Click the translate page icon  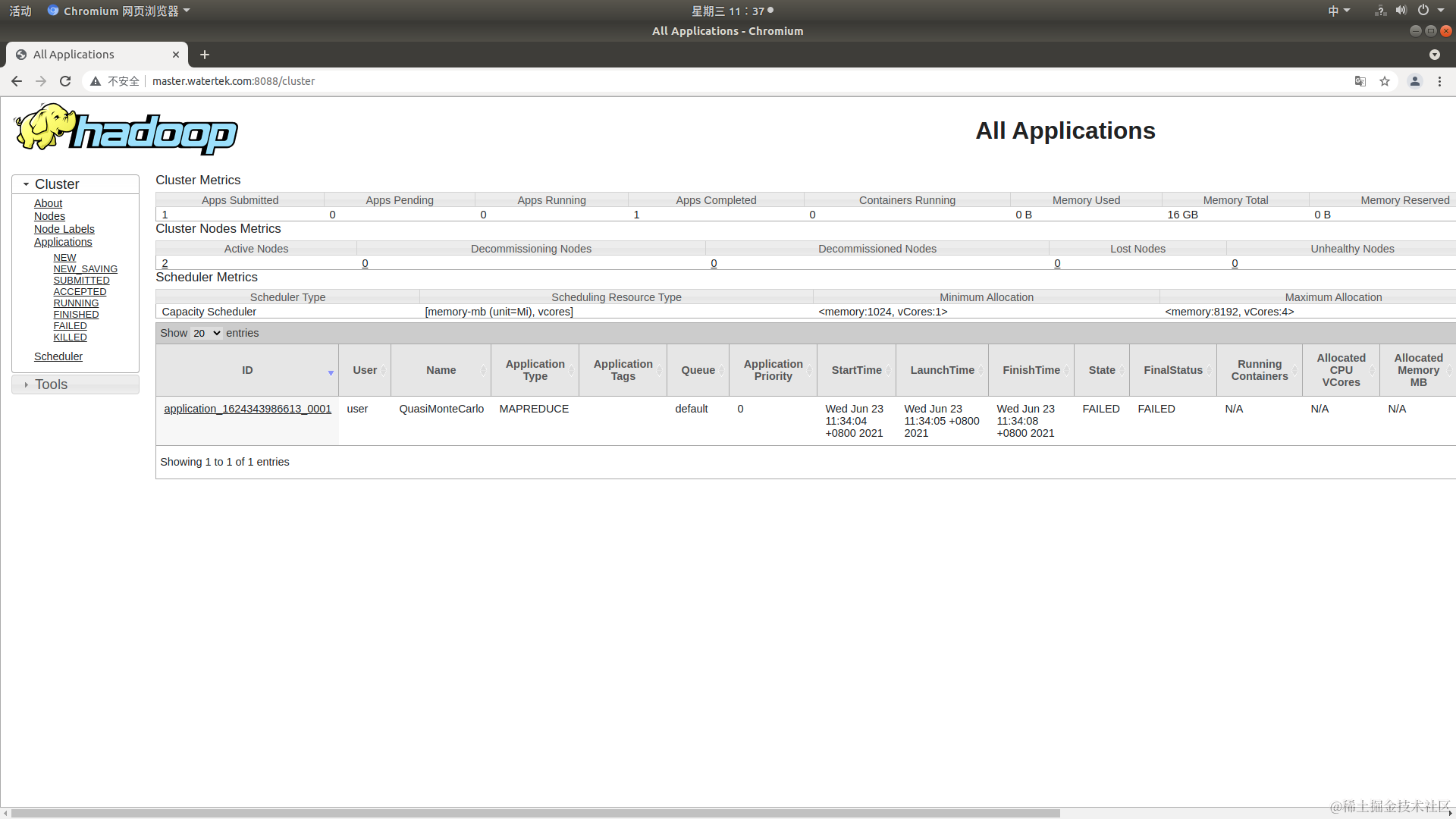click(x=1360, y=81)
